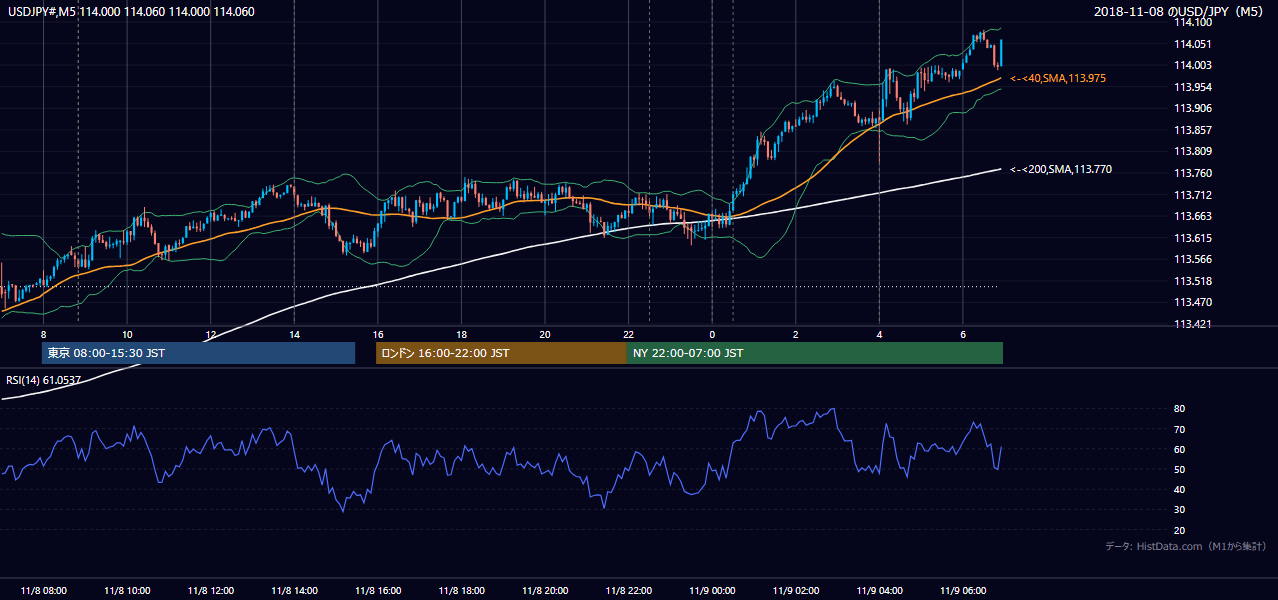Image resolution: width=1278 pixels, height=600 pixels.
Task: Click bottom date label 11/8 14:00
Action: pyautogui.click(x=294, y=591)
